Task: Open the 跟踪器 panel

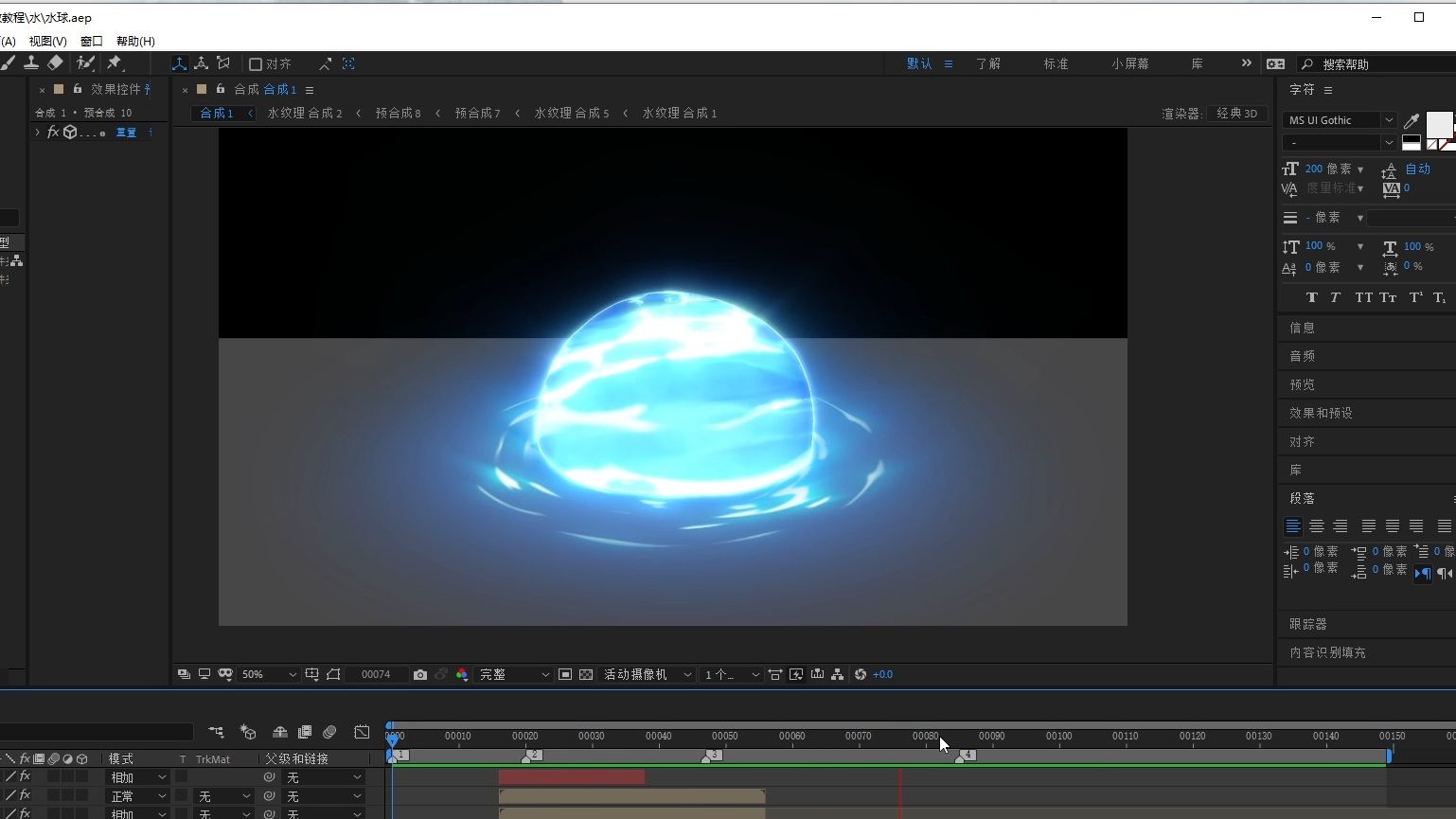Action: click(x=1307, y=624)
